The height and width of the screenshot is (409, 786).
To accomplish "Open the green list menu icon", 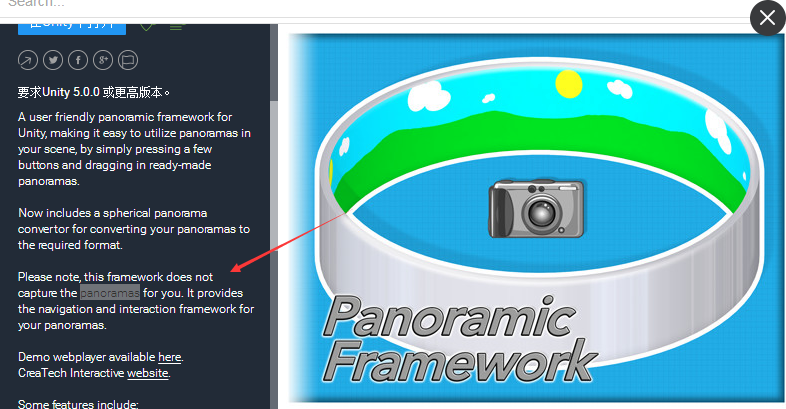I will click(176, 27).
